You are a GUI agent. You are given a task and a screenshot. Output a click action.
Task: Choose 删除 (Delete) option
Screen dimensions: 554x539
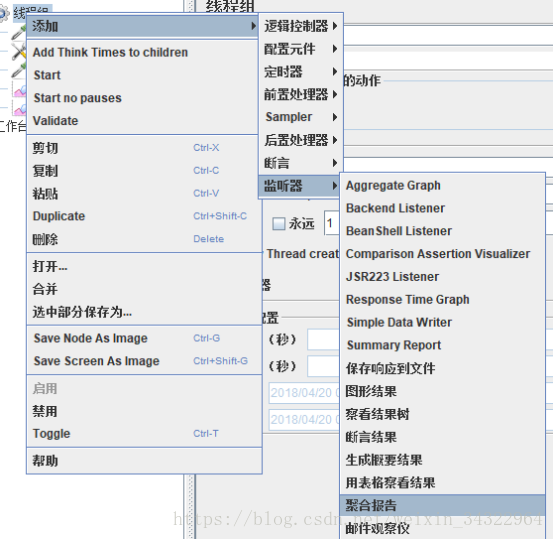click(x=144, y=239)
